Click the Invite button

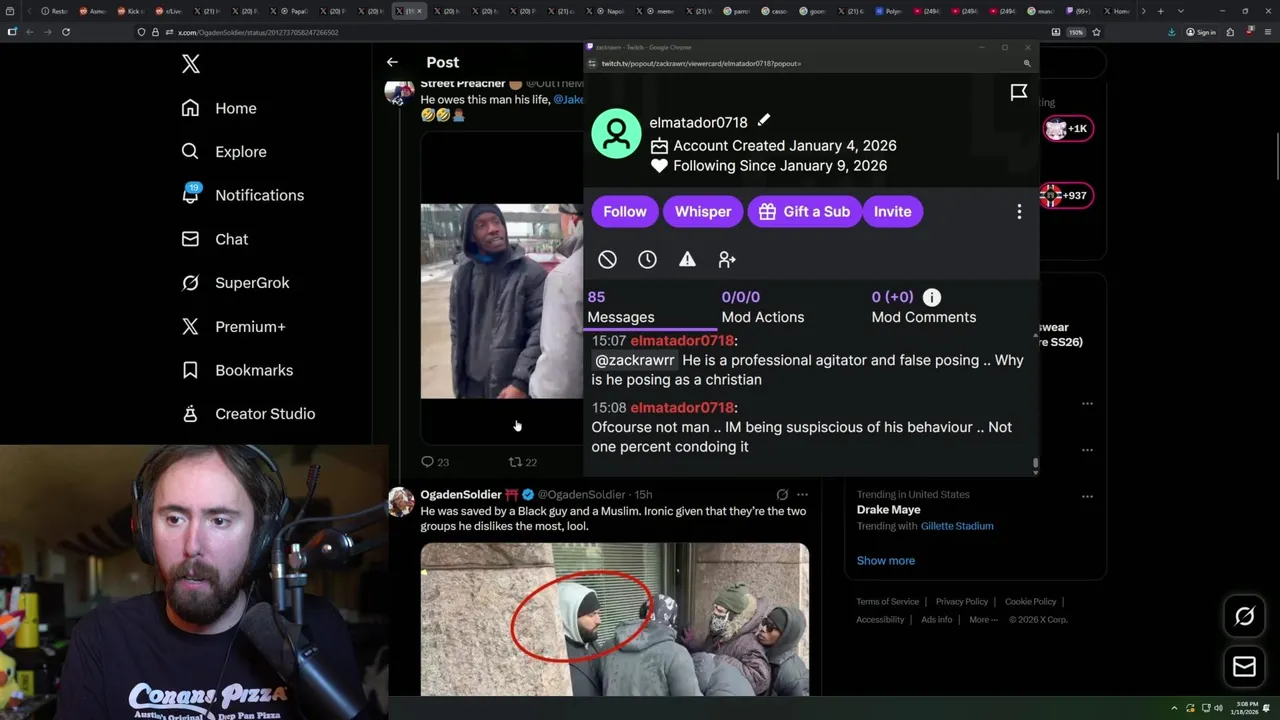point(892,212)
